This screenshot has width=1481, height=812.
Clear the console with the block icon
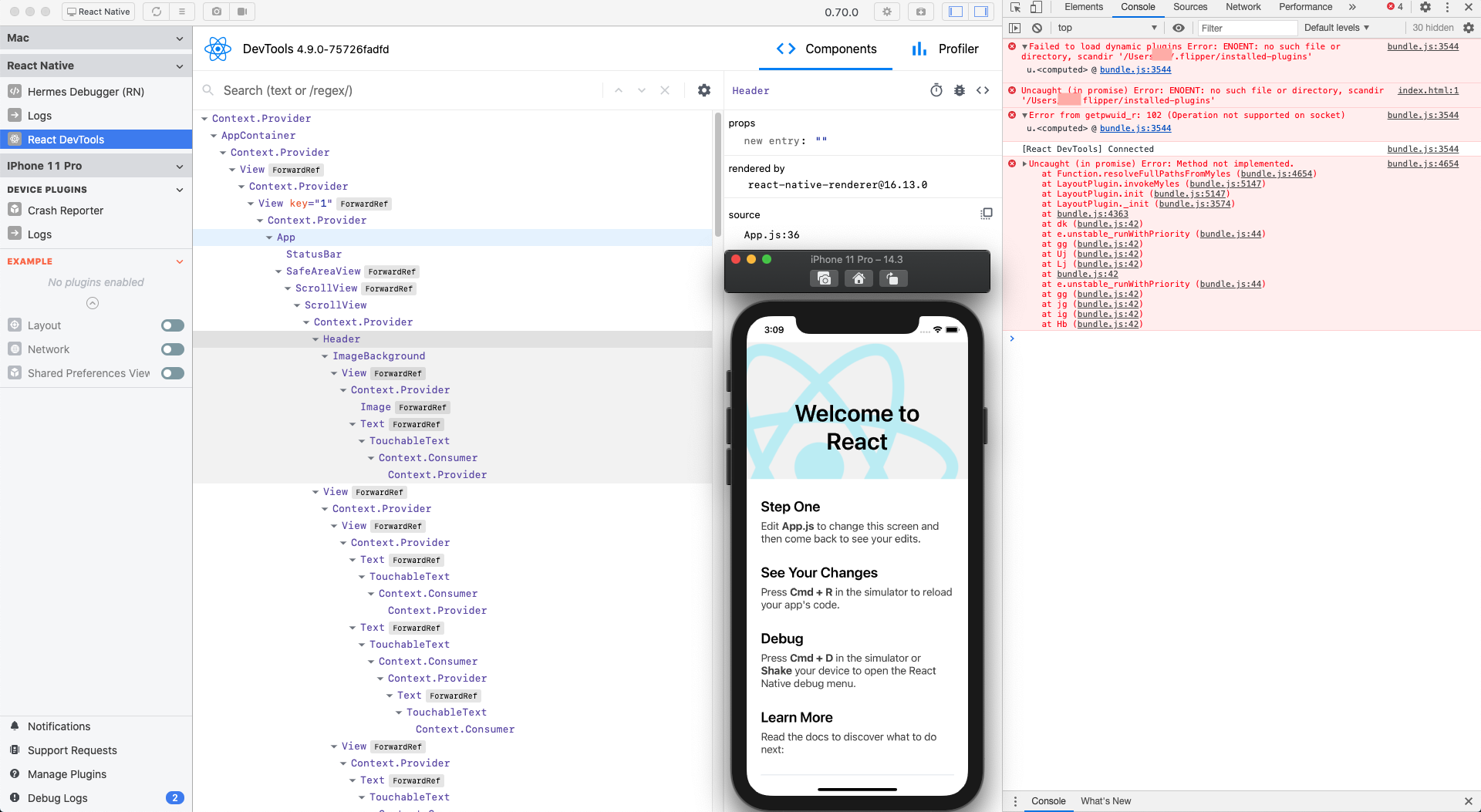[x=1037, y=28]
